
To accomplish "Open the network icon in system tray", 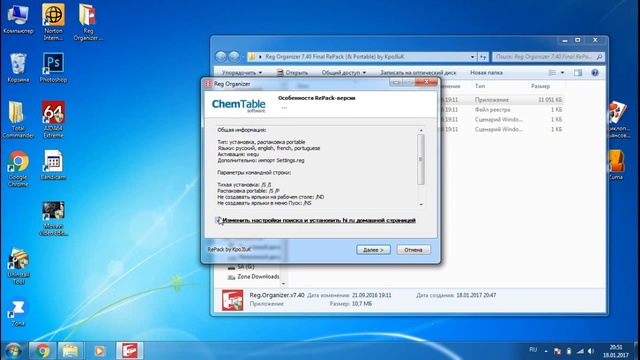I will click(580, 351).
